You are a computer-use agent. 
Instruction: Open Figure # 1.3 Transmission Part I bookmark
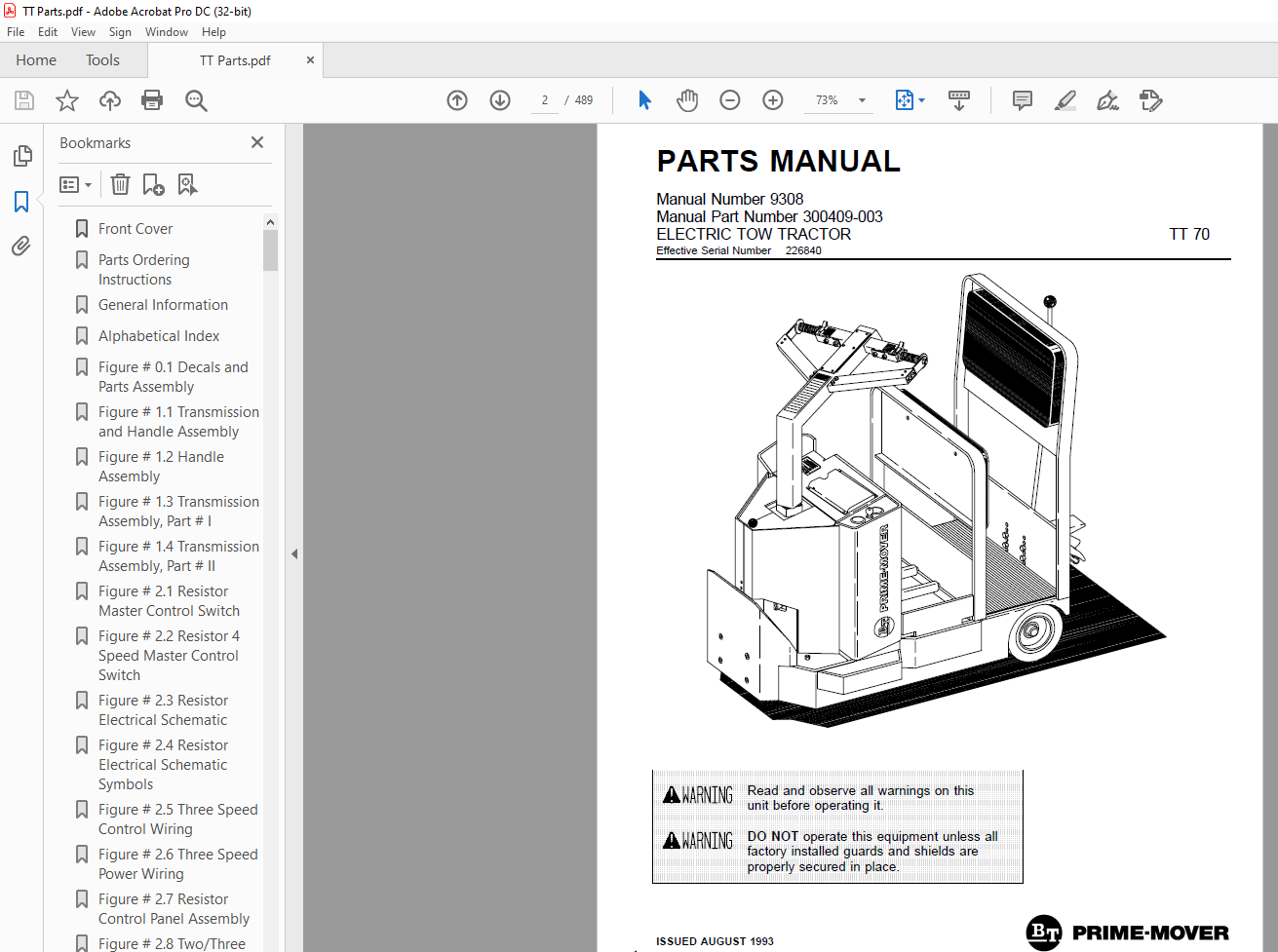[x=178, y=512]
